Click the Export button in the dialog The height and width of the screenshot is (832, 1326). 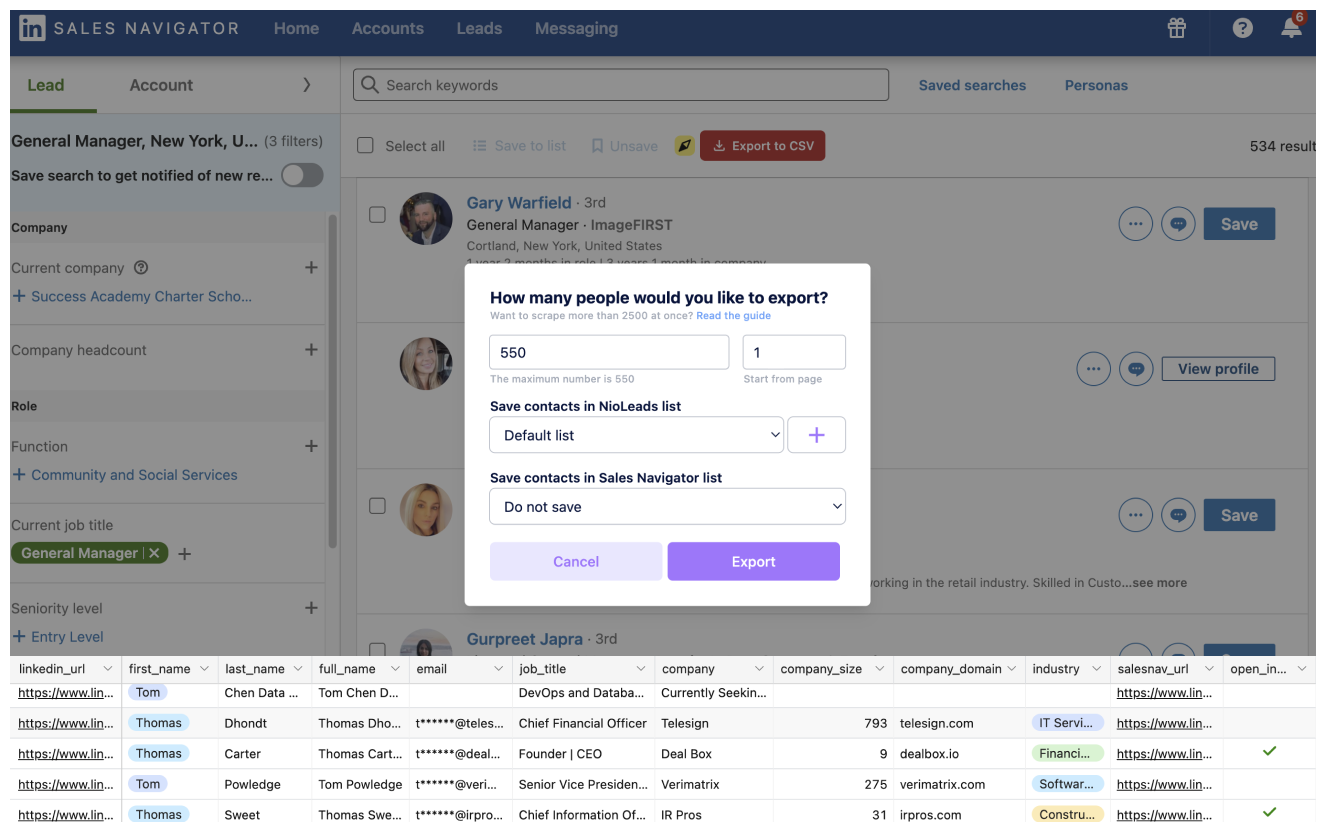[x=753, y=561]
